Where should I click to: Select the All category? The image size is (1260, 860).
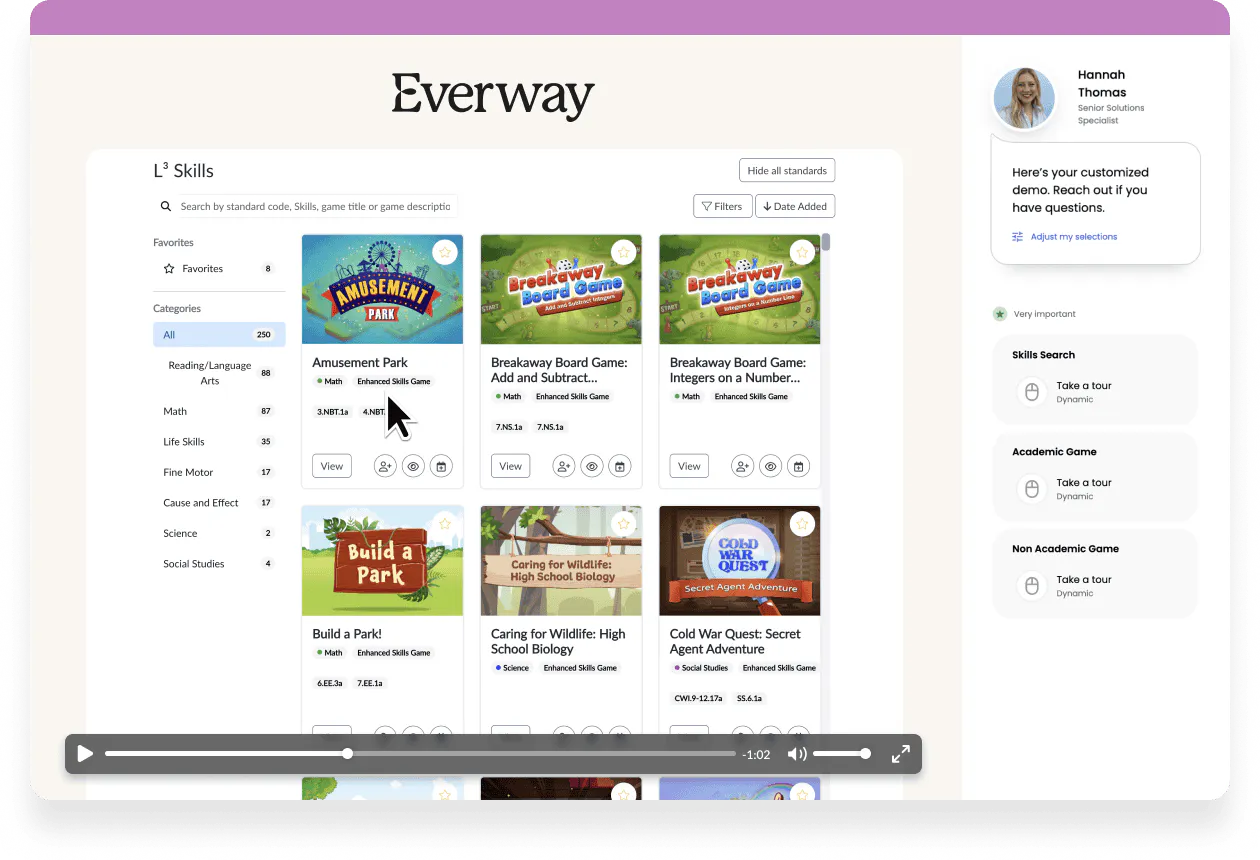tap(219, 335)
